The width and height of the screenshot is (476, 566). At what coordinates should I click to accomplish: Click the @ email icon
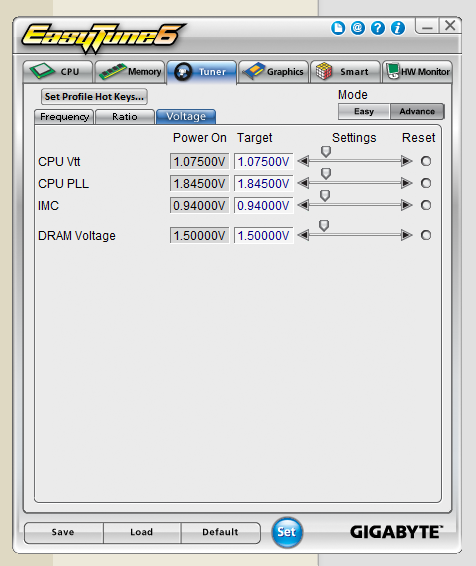coord(358,28)
